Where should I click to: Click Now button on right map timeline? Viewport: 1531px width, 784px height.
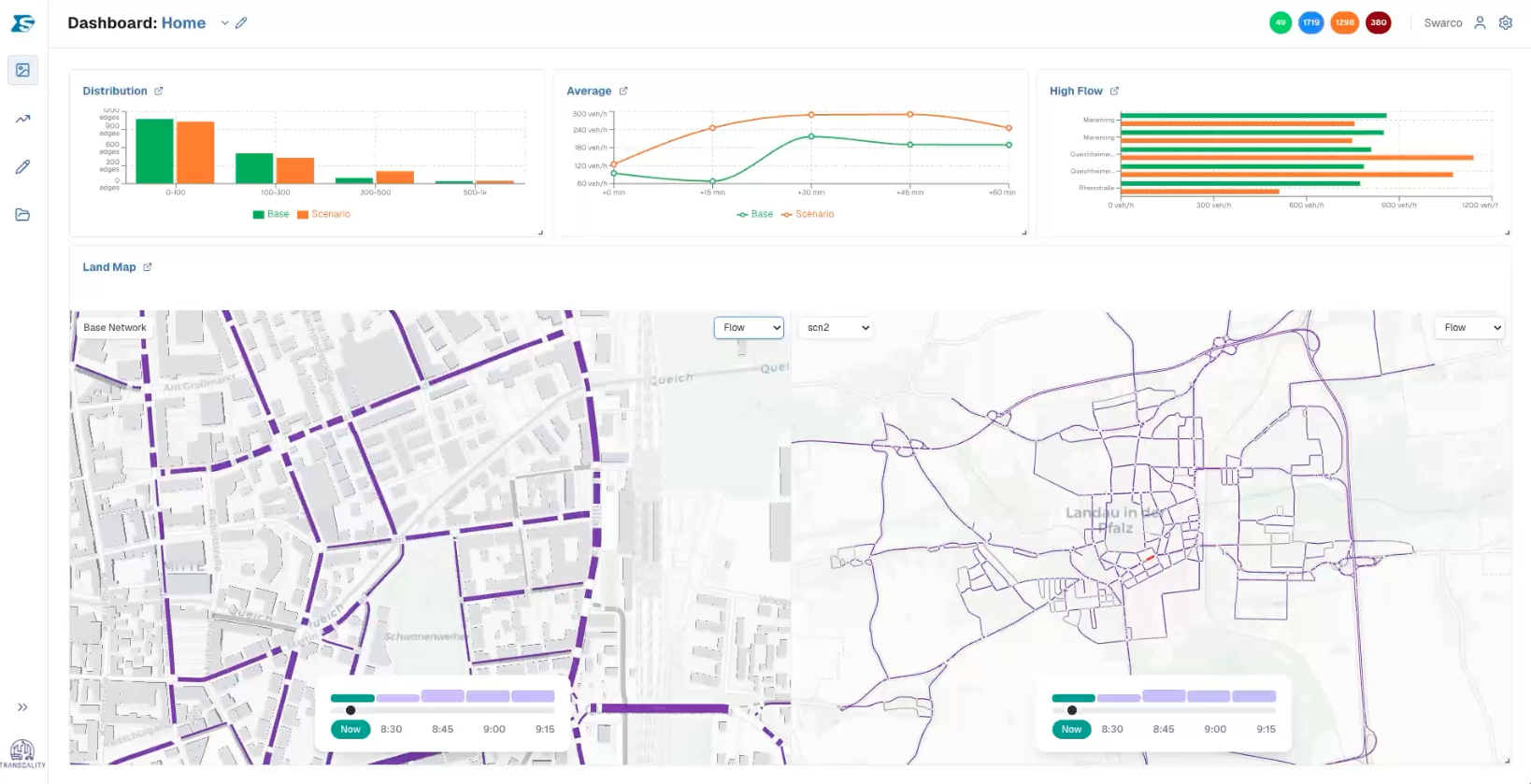(1071, 729)
